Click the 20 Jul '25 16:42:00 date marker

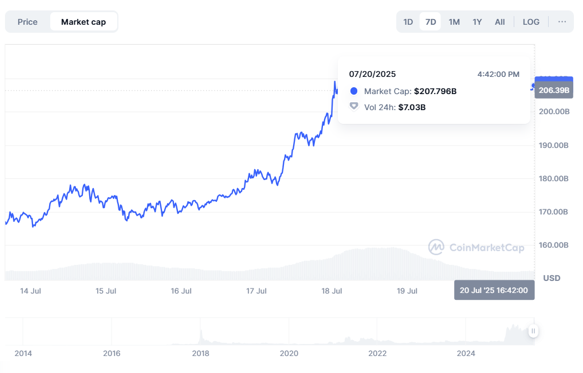click(494, 290)
